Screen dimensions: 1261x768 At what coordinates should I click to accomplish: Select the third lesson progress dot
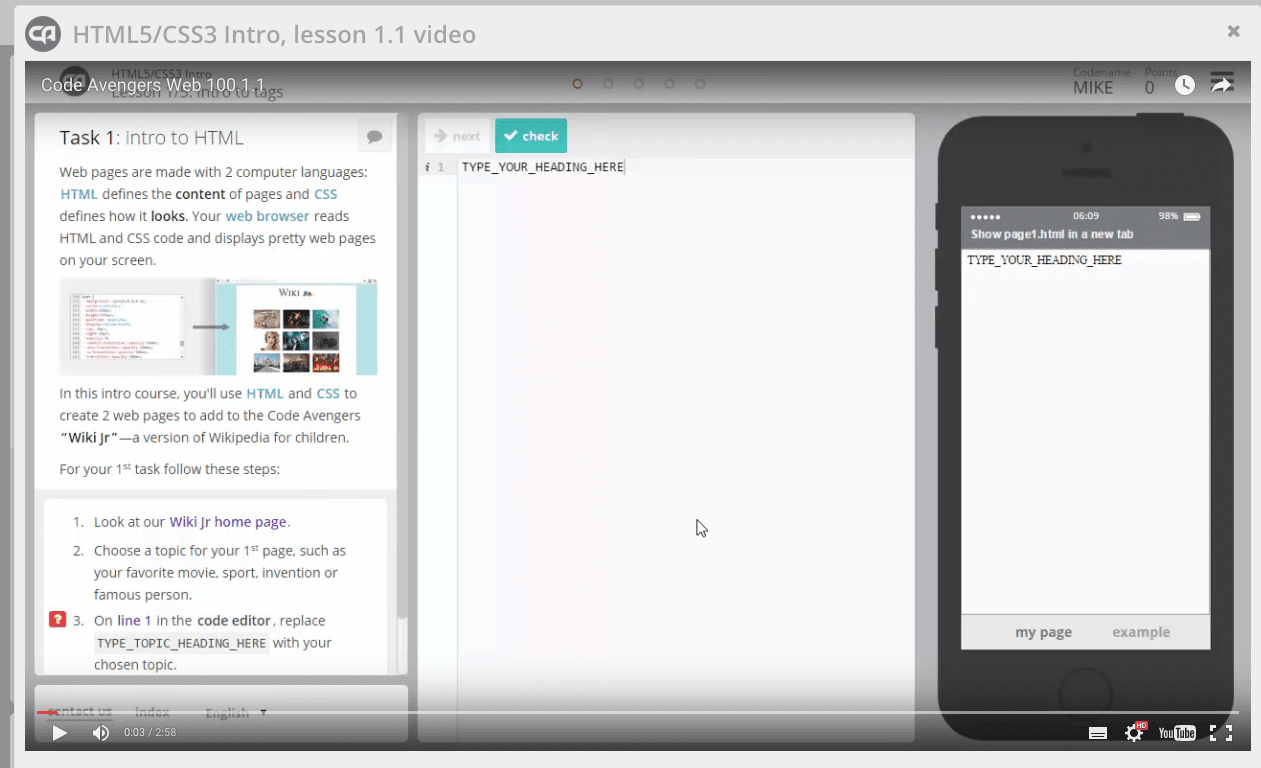point(639,84)
